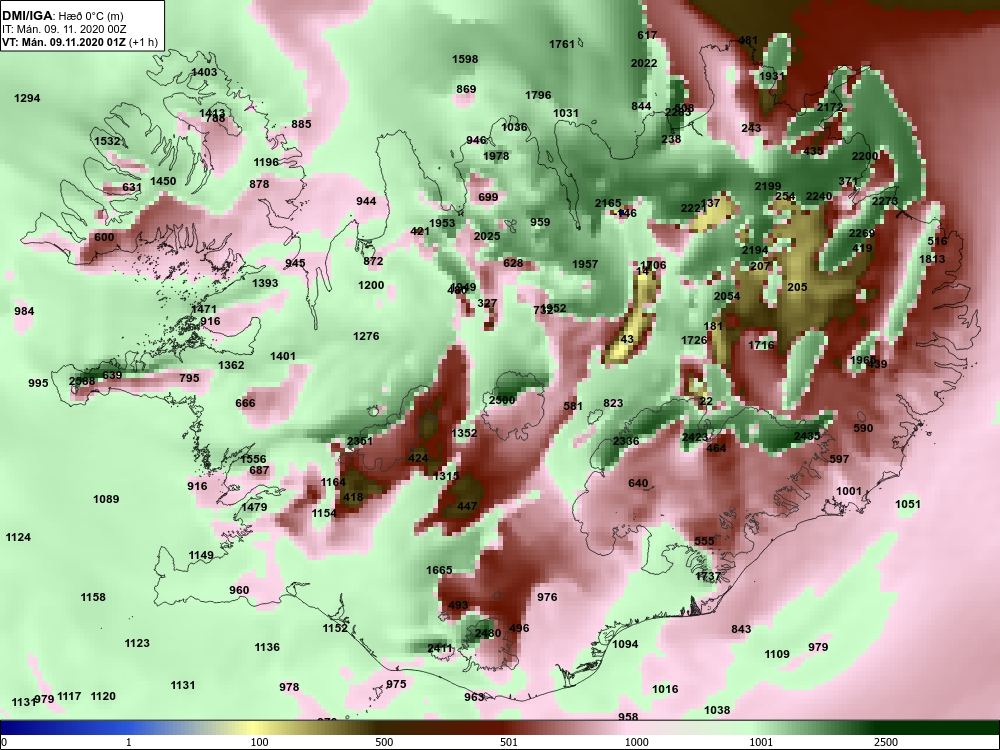Click the map value 2351
The image size is (1000, 750).
[360, 441]
